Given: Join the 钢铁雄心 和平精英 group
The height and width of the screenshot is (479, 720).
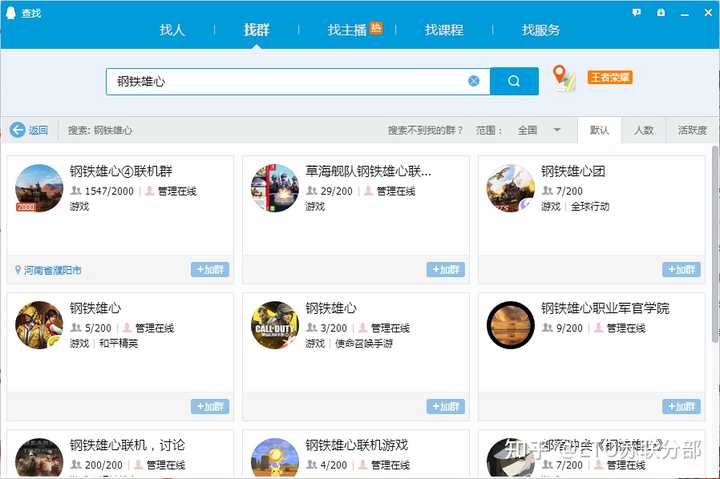Looking at the screenshot, I should click(210, 406).
